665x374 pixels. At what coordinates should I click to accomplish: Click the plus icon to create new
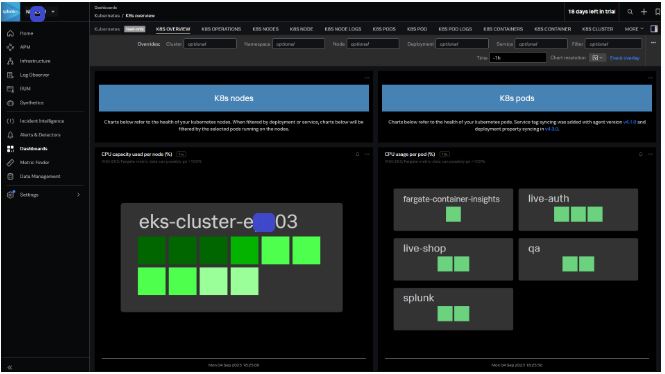(x=644, y=12)
